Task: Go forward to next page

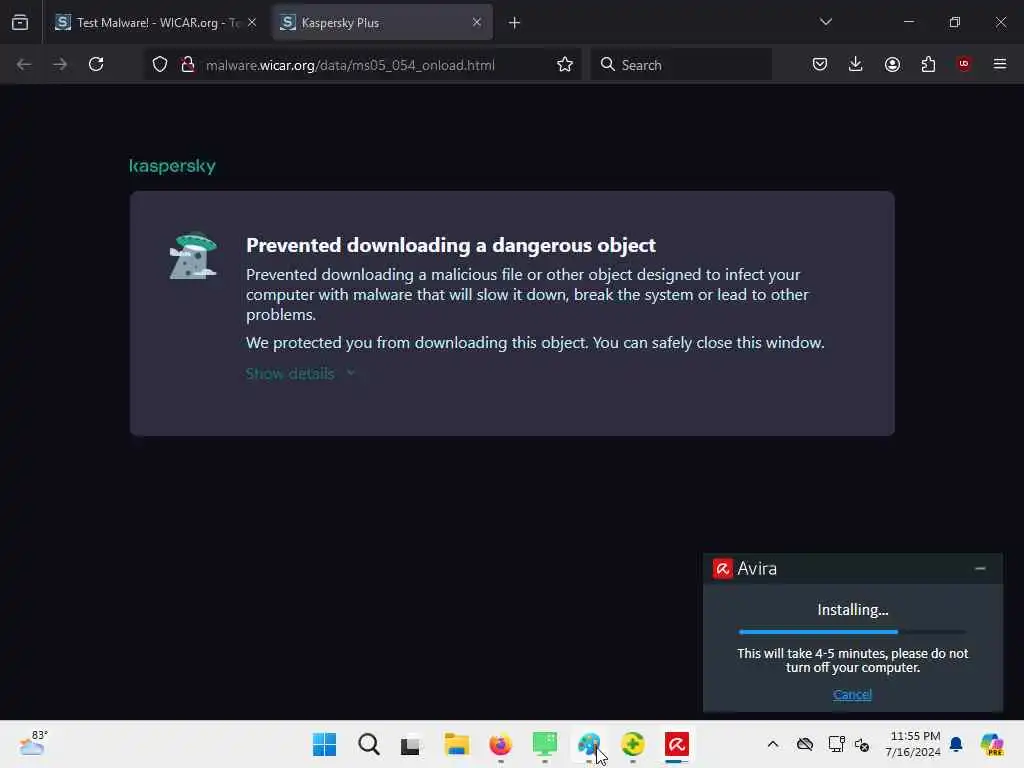Action: tap(60, 64)
